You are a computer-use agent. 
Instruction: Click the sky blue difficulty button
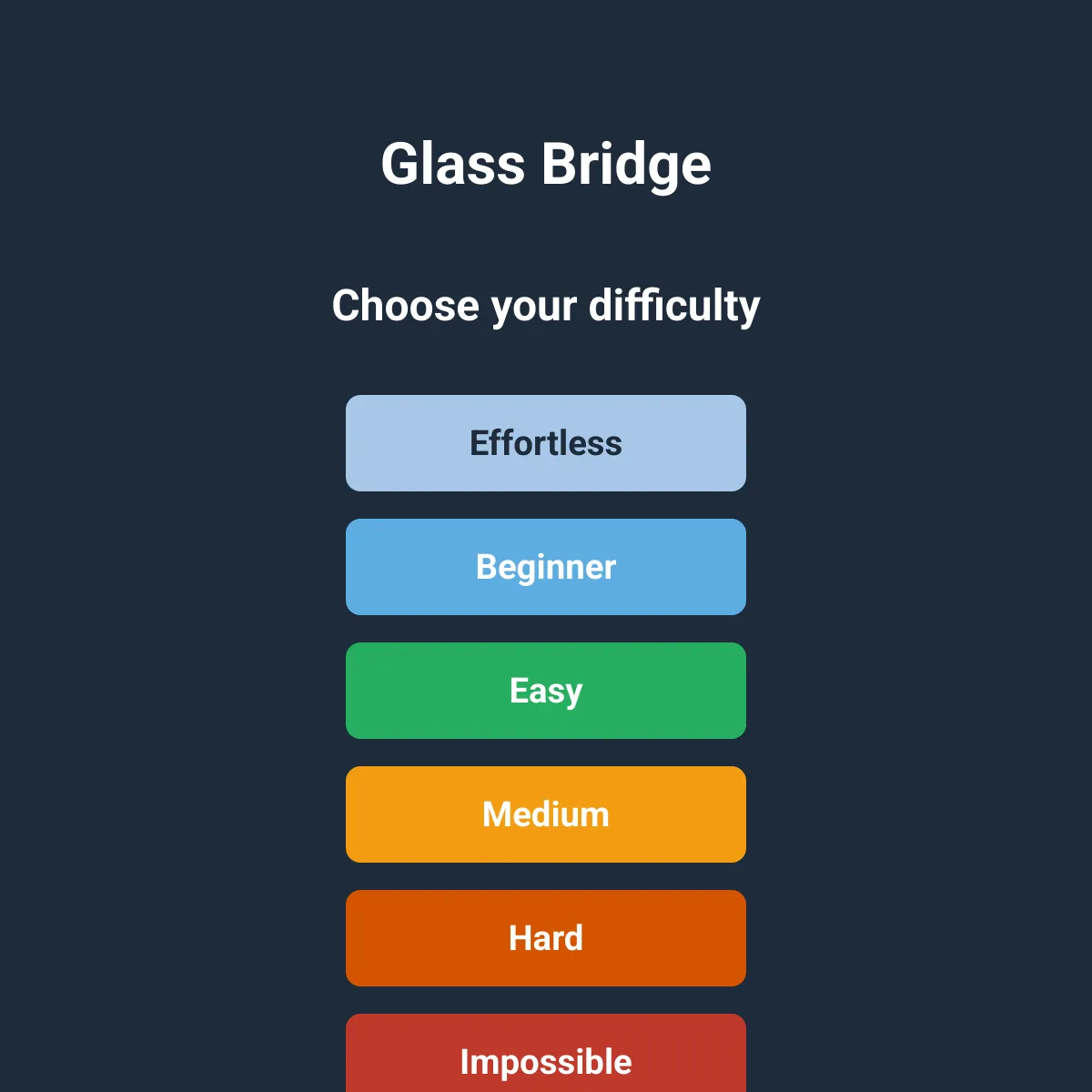[546, 567]
